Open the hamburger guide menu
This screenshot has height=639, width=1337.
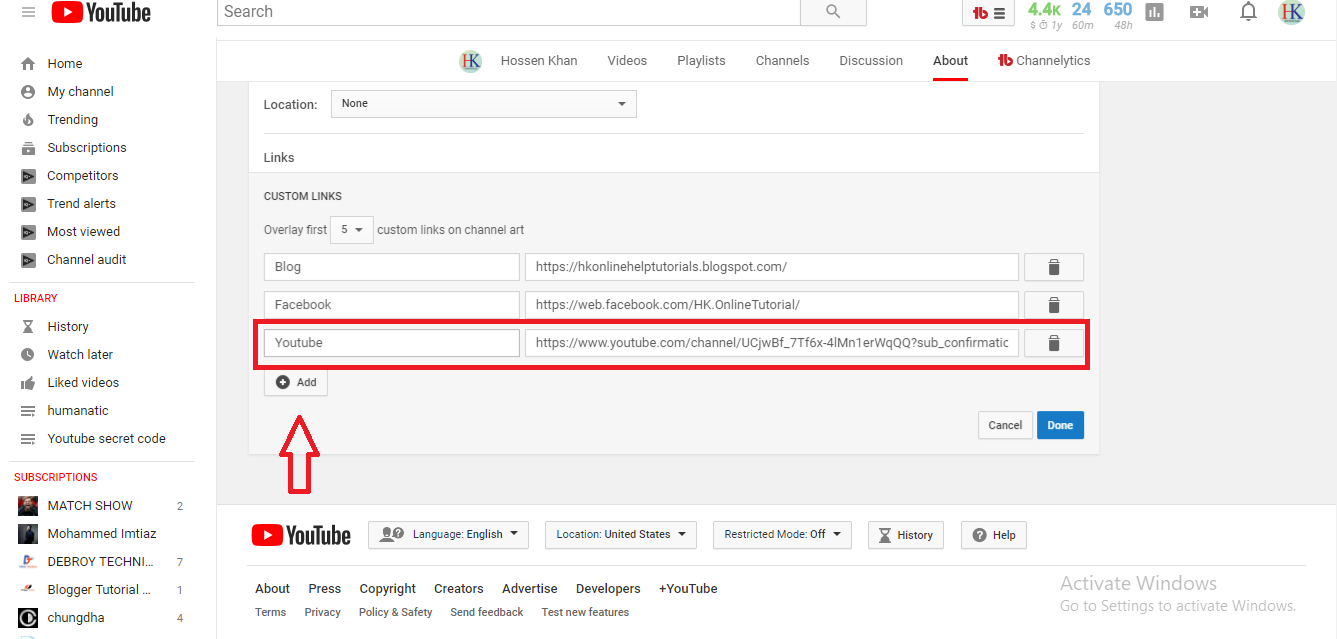pos(28,12)
